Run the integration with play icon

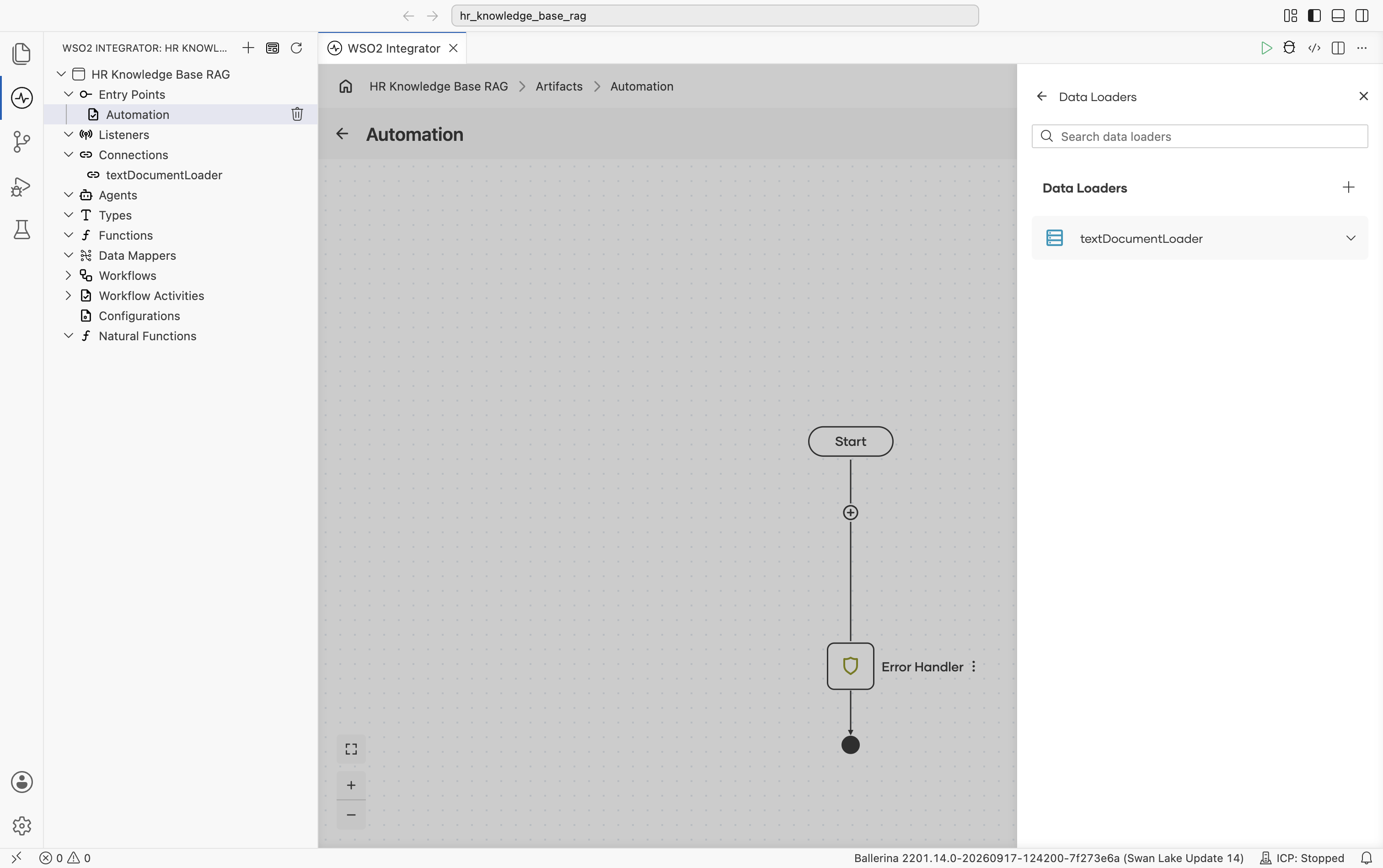(x=1266, y=48)
